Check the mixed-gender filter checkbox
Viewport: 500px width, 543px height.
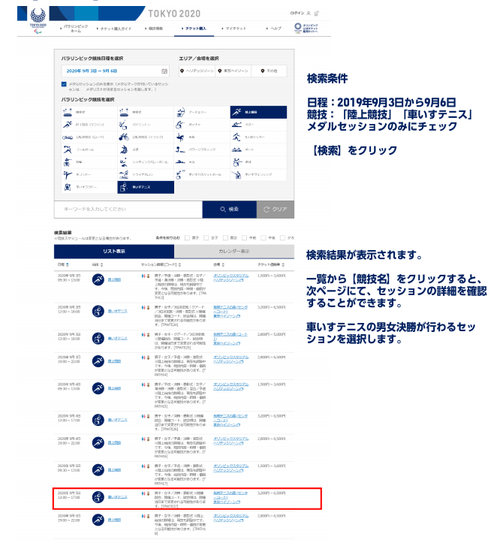pyautogui.click(x=225, y=238)
